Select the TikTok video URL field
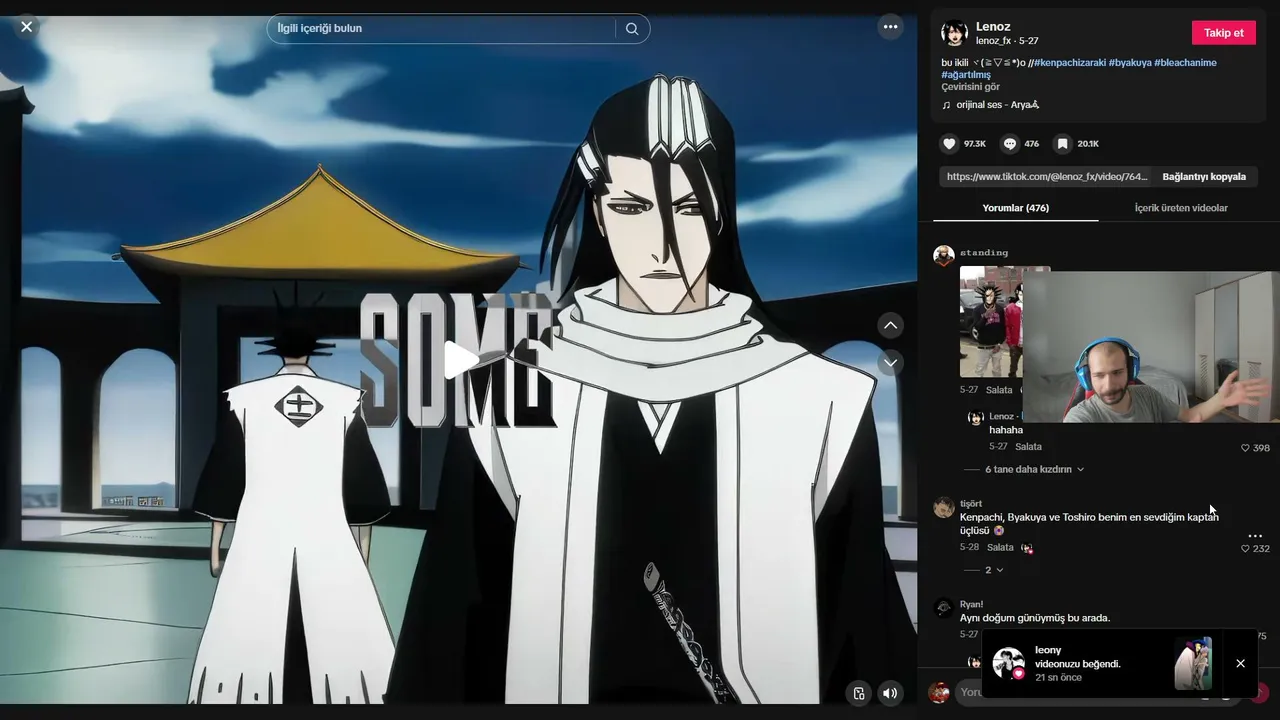Screen dimensions: 1280x720 1045,177
